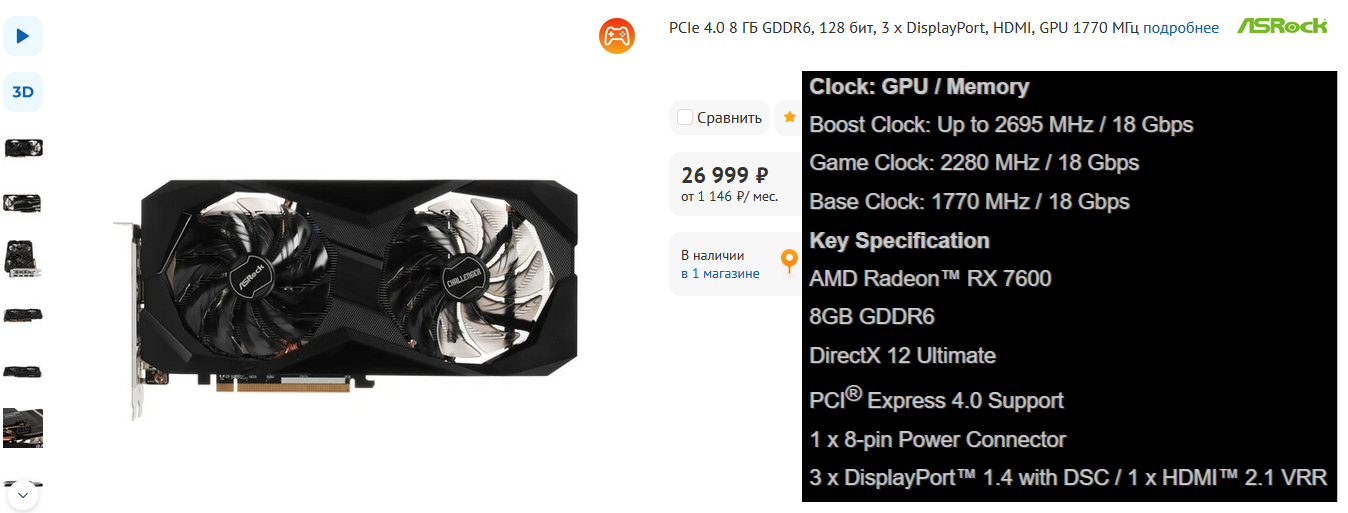The width and height of the screenshot is (1348, 513).
Task: Select the second product thumbnail
Action: pos(23,203)
